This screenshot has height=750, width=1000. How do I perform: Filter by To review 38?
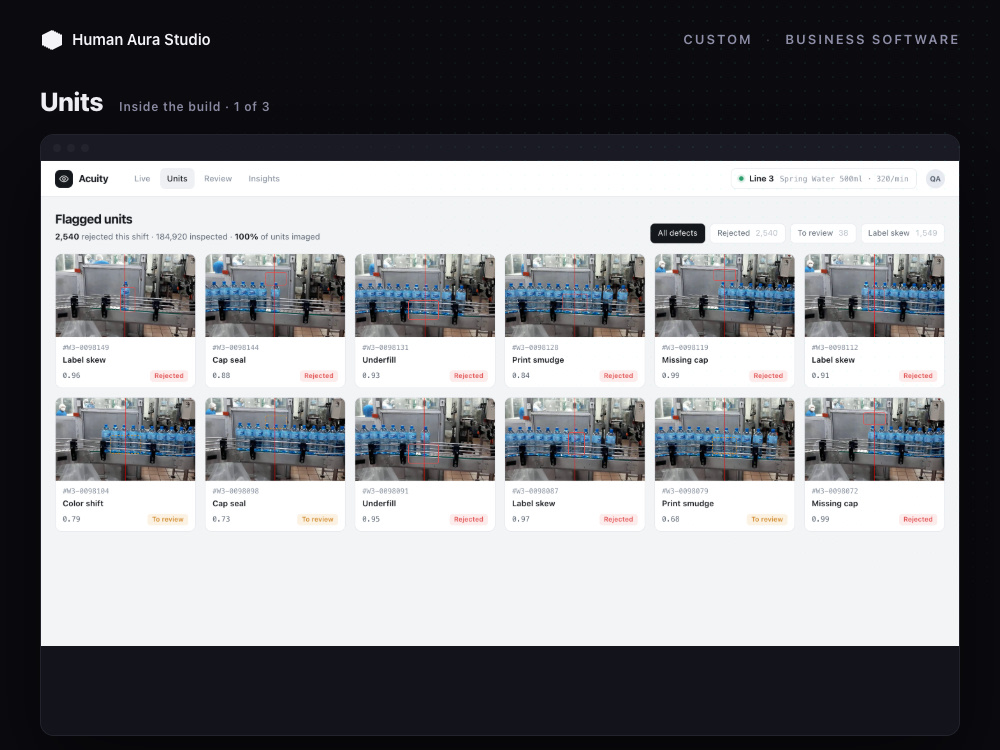tap(823, 233)
